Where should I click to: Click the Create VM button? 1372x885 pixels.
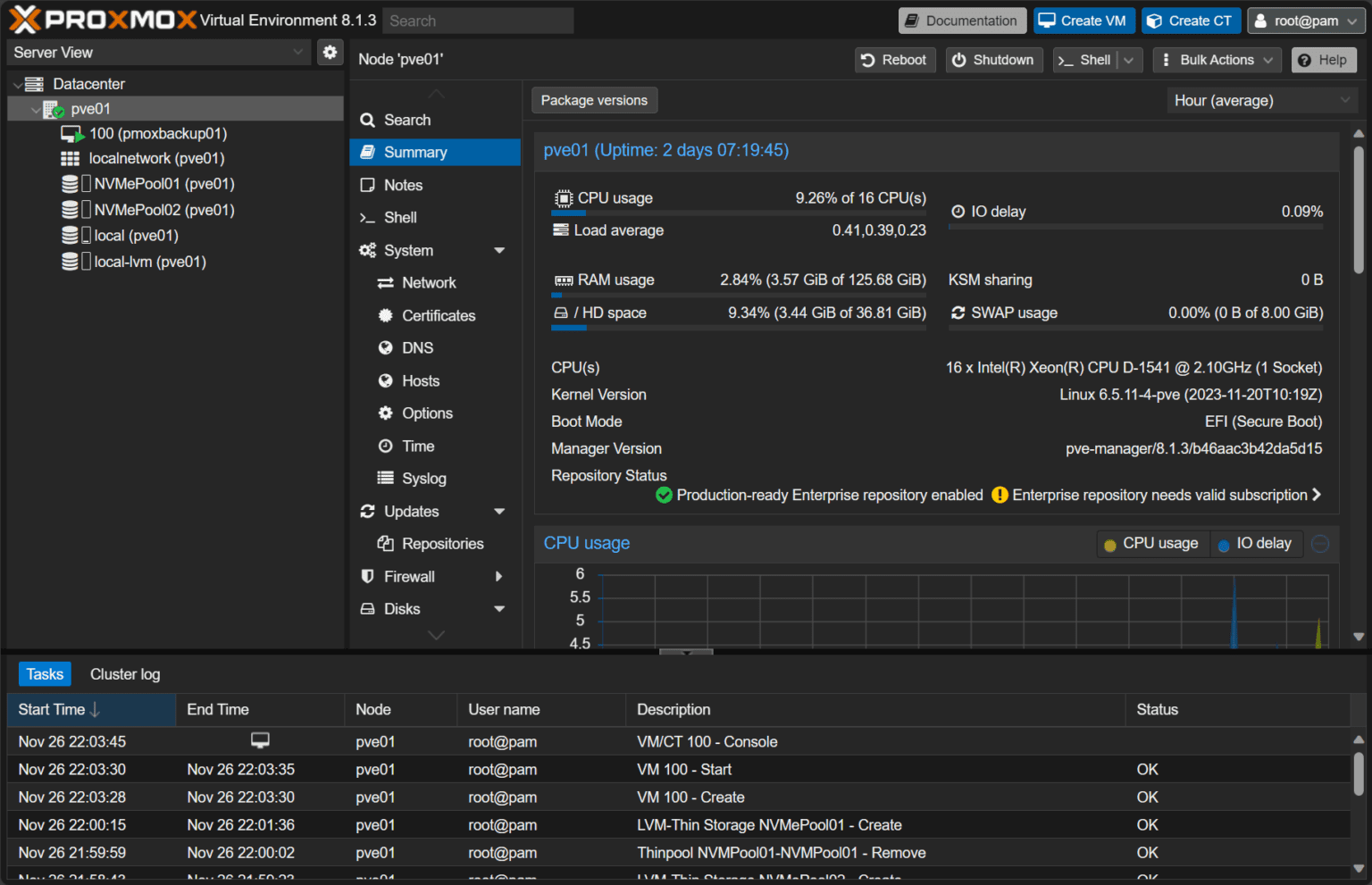[x=1083, y=20]
